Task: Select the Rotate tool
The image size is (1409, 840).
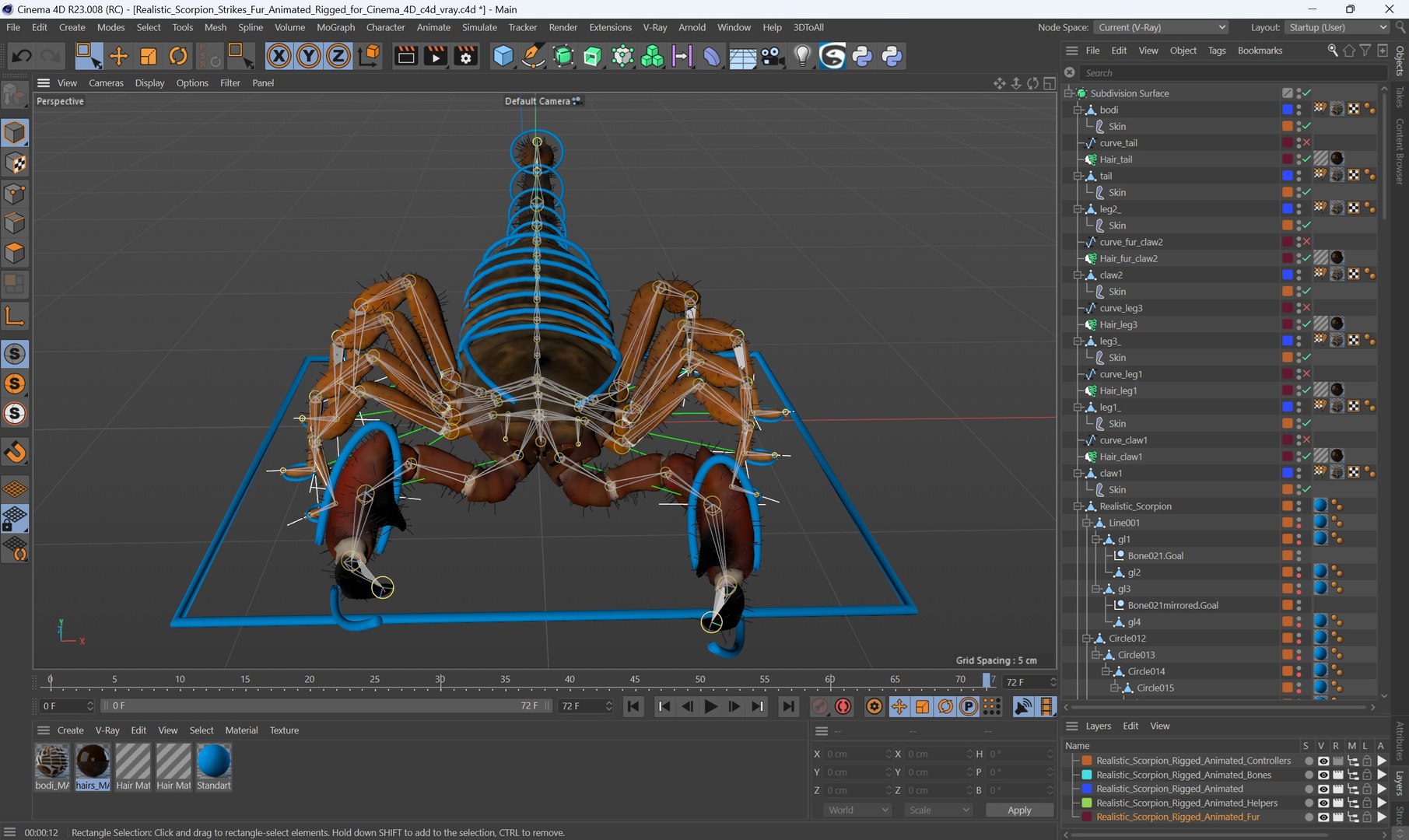Action: click(x=178, y=56)
